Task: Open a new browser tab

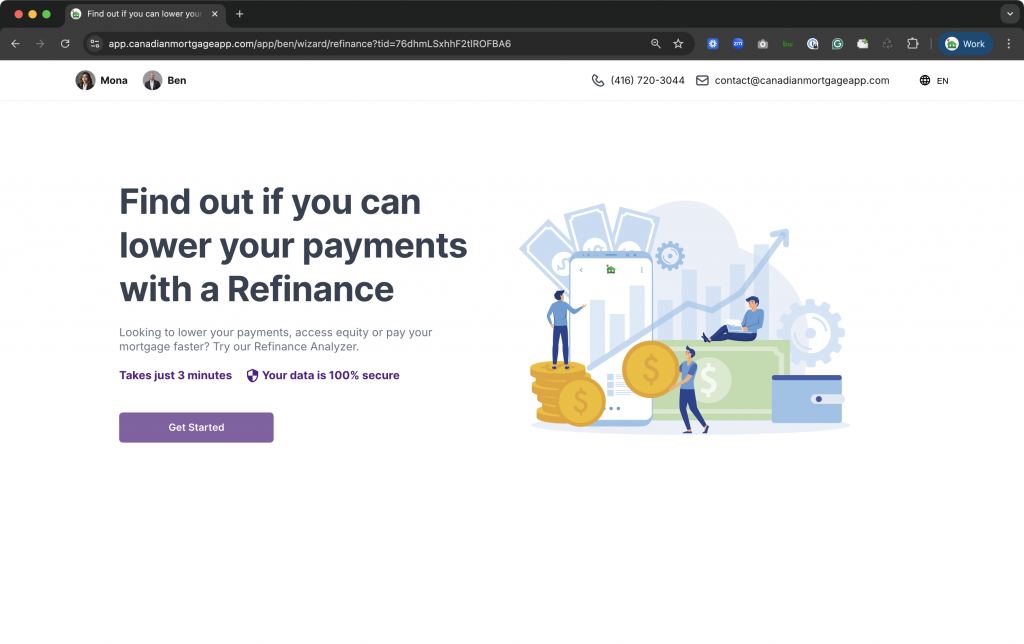Action: click(240, 14)
